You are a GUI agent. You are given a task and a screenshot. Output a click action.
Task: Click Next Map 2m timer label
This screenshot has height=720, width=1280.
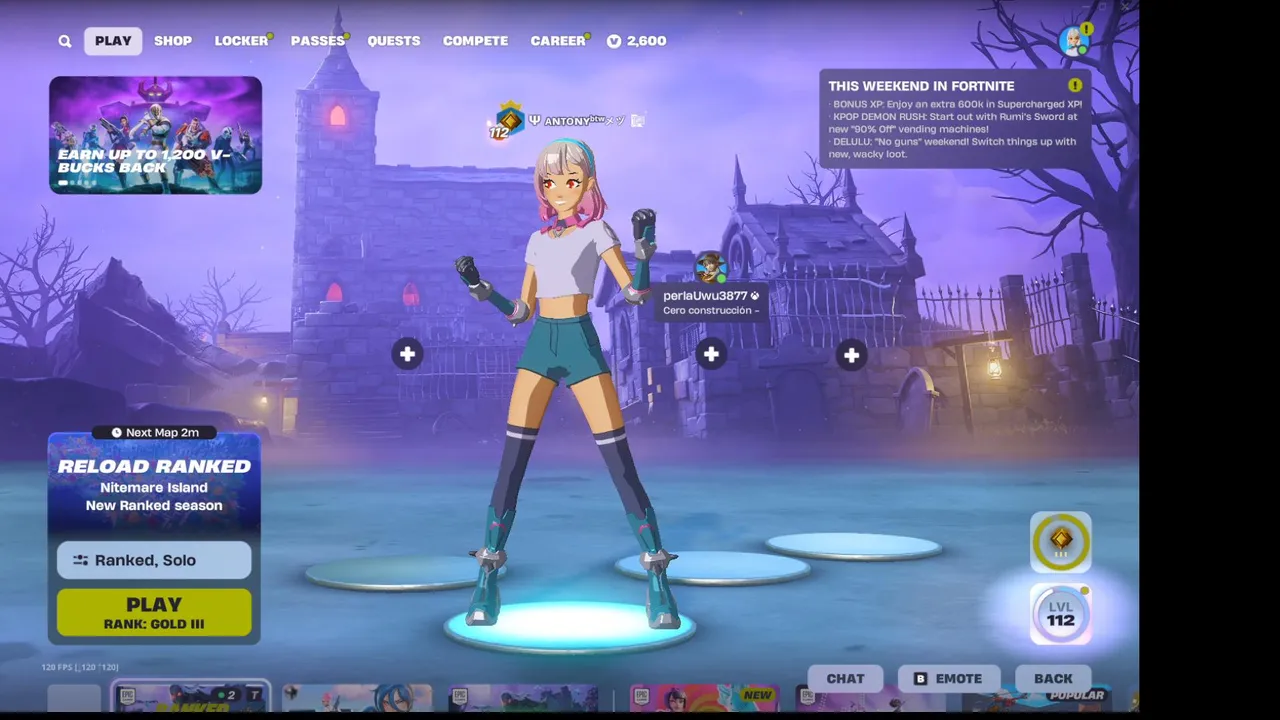154,432
